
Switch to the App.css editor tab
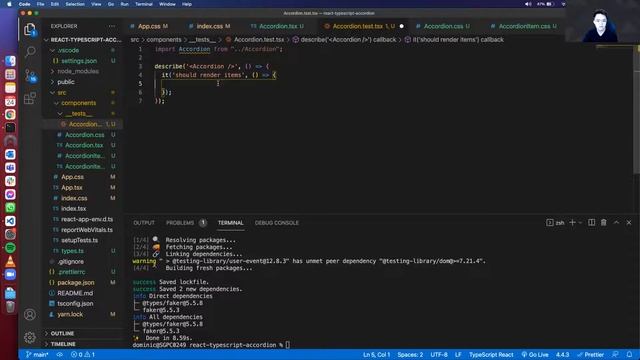(149, 26)
